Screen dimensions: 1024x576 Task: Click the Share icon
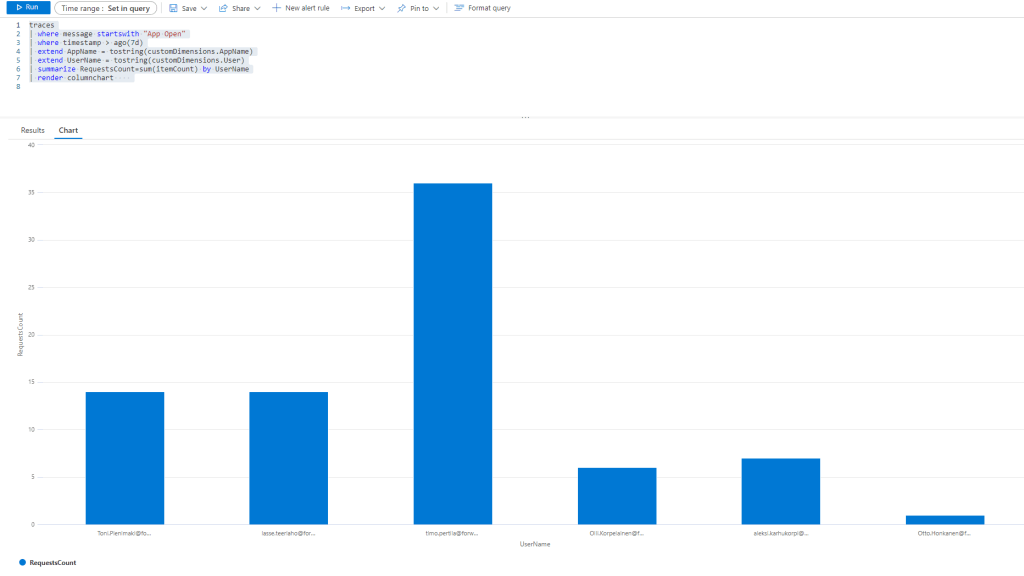click(223, 8)
